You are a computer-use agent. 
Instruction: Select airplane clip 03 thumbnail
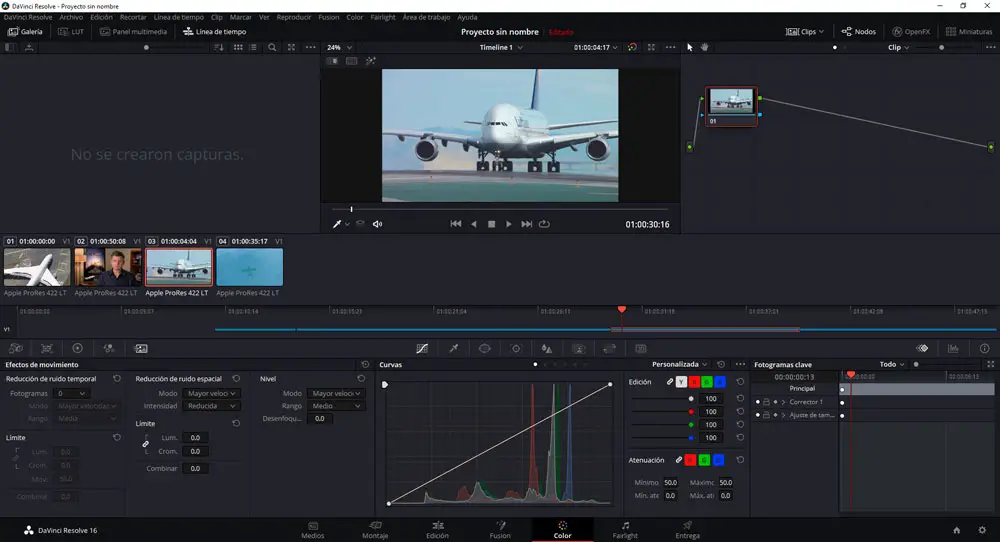pos(179,267)
